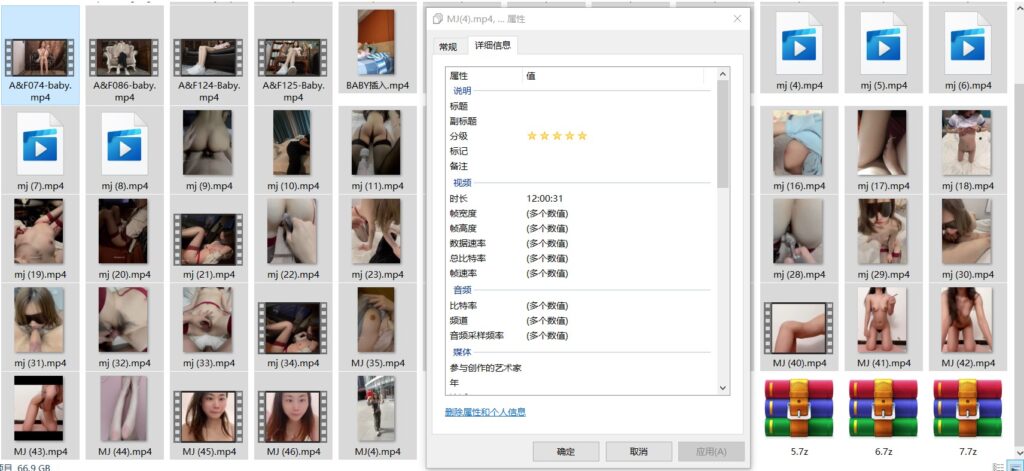Close the properties dialog window
This screenshot has height=471, width=1024.
pyautogui.click(x=737, y=18)
